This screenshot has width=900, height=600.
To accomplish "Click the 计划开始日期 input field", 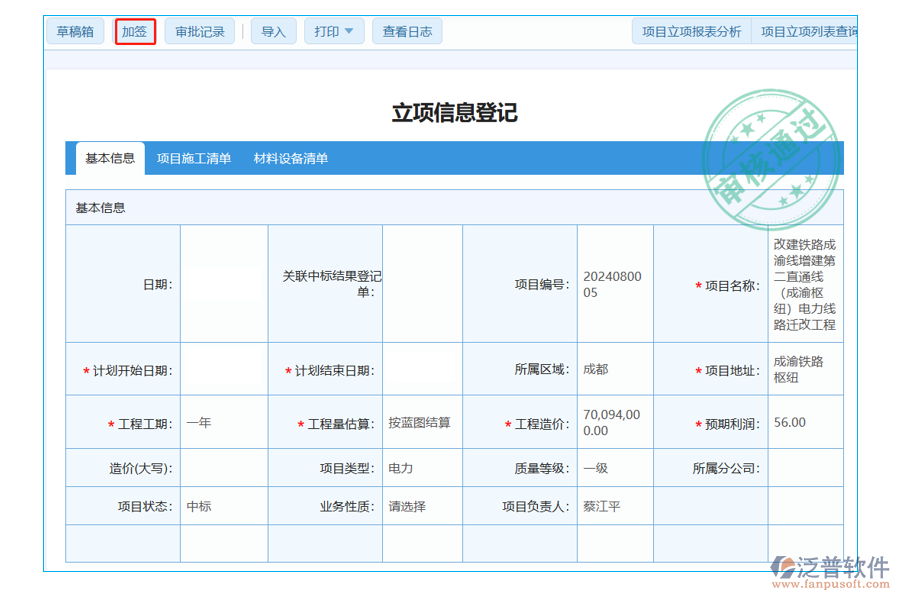I will pyautogui.click(x=224, y=369).
